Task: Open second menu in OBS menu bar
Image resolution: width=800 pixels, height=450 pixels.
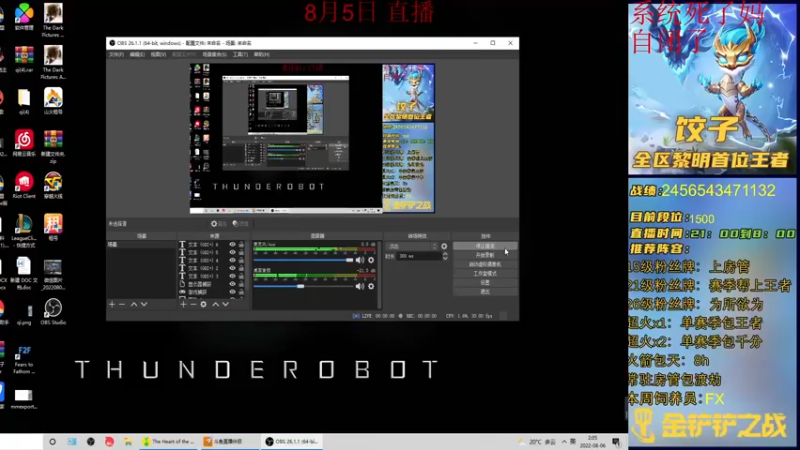Action: coord(137,55)
